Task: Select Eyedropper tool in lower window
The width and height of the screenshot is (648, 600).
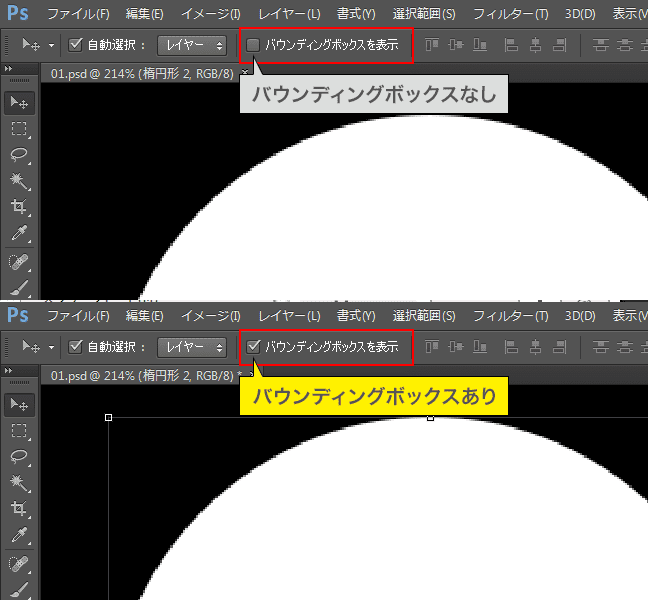Action: pyautogui.click(x=19, y=534)
